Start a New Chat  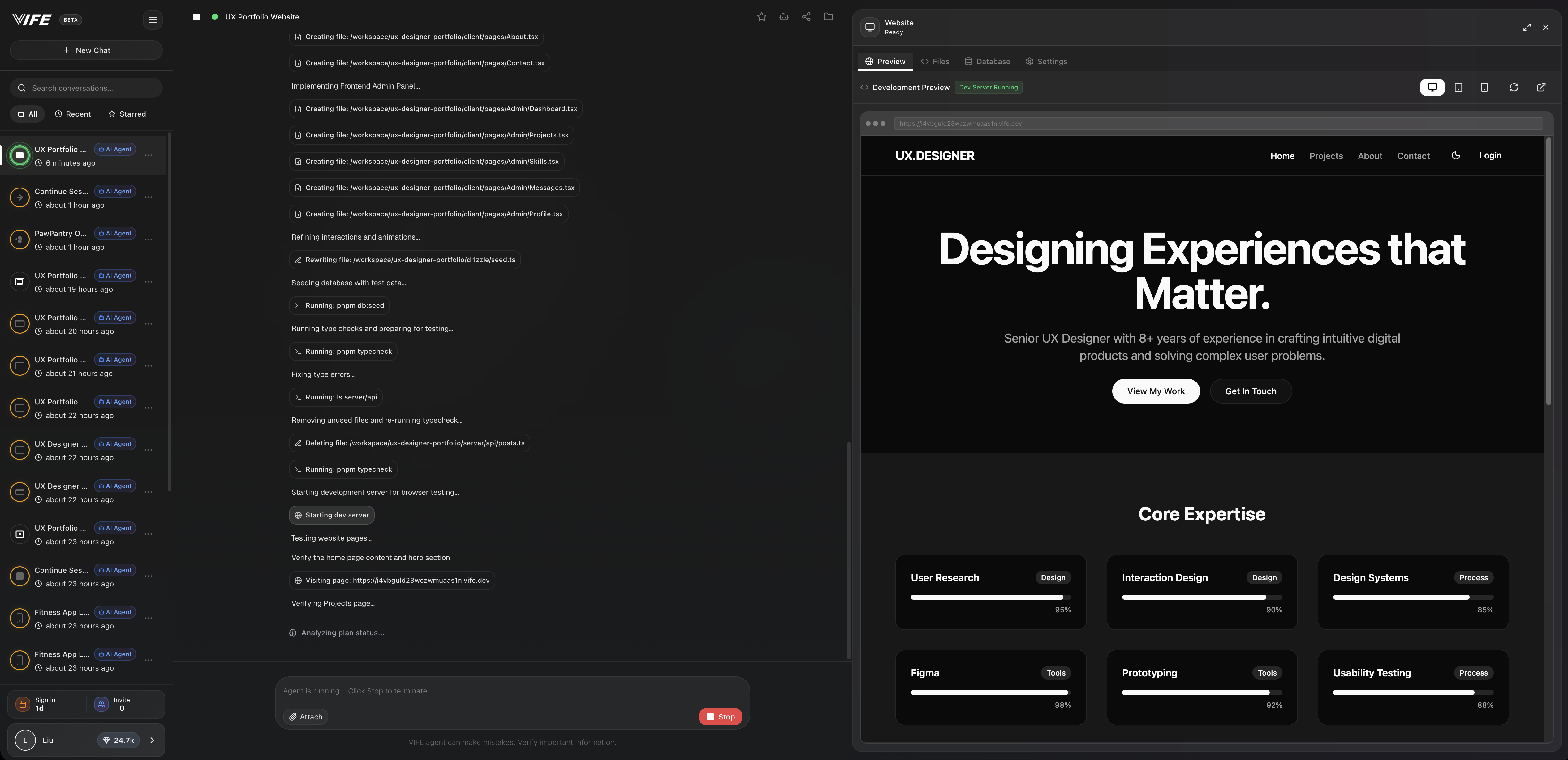[86, 50]
